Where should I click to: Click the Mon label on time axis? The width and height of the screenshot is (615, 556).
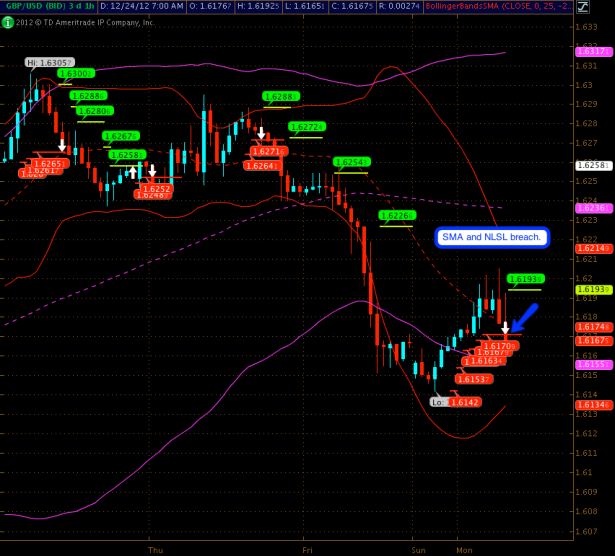click(x=464, y=549)
